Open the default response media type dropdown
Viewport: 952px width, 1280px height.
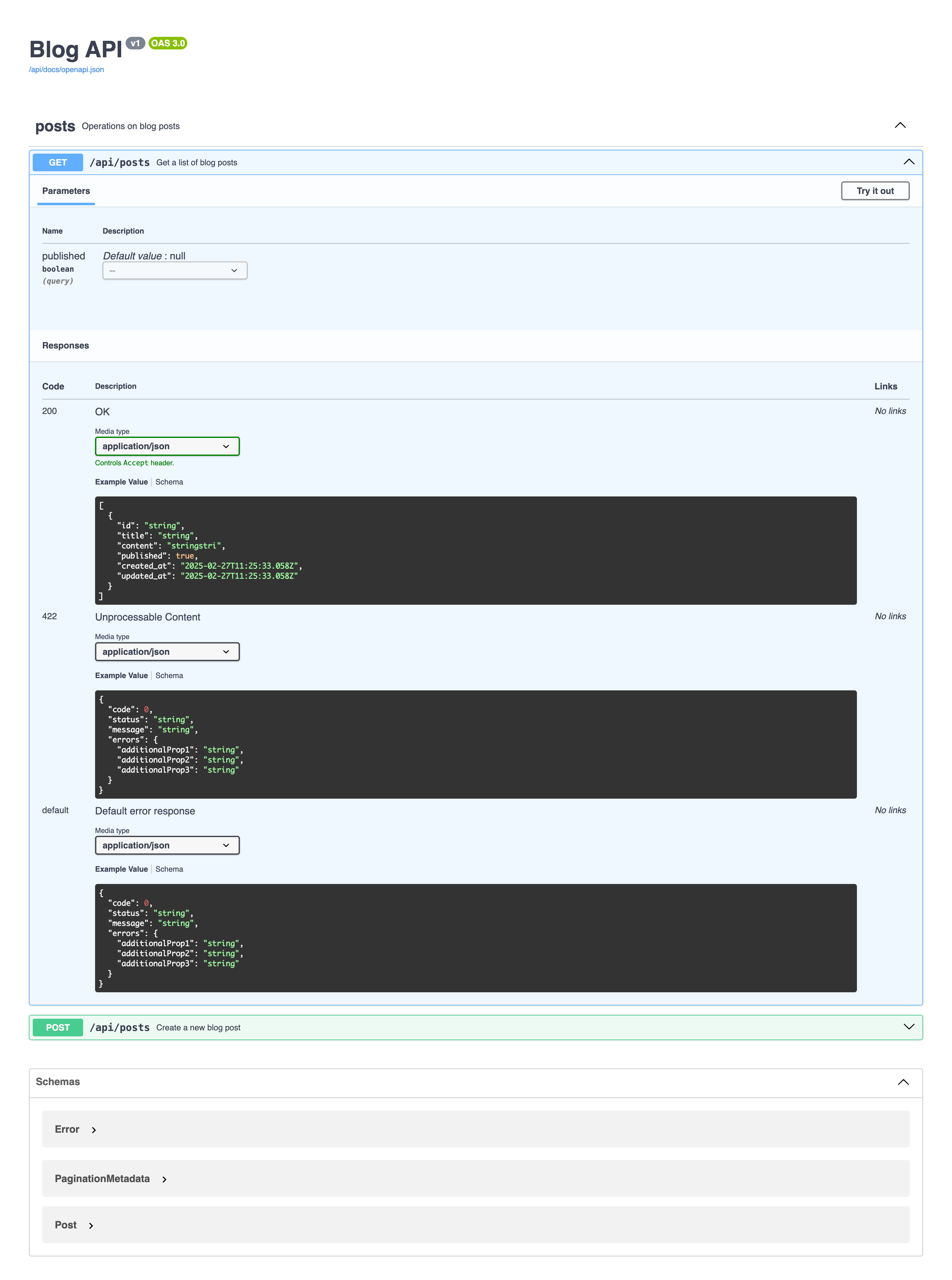click(x=167, y=845)
